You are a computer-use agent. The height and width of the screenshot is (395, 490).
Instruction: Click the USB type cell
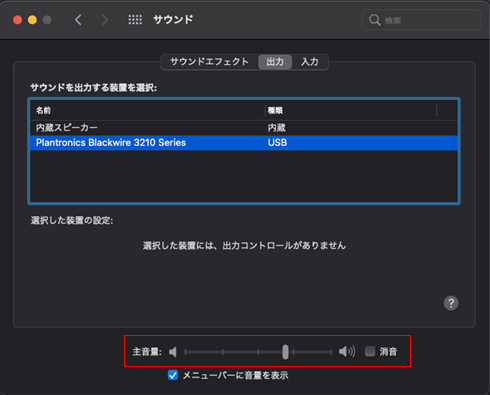pos(277,143)
